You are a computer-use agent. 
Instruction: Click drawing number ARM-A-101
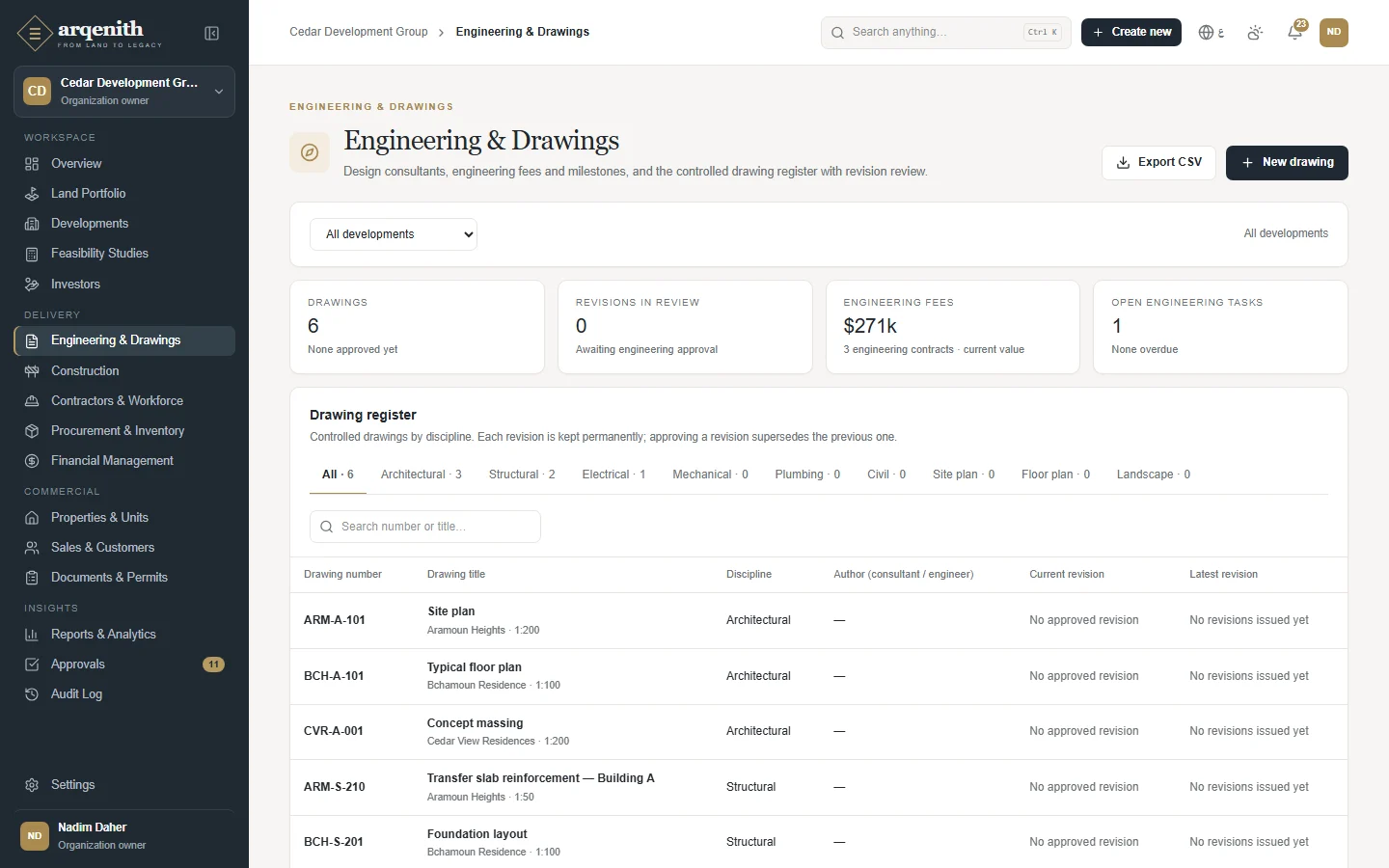(x=335, y=620)
